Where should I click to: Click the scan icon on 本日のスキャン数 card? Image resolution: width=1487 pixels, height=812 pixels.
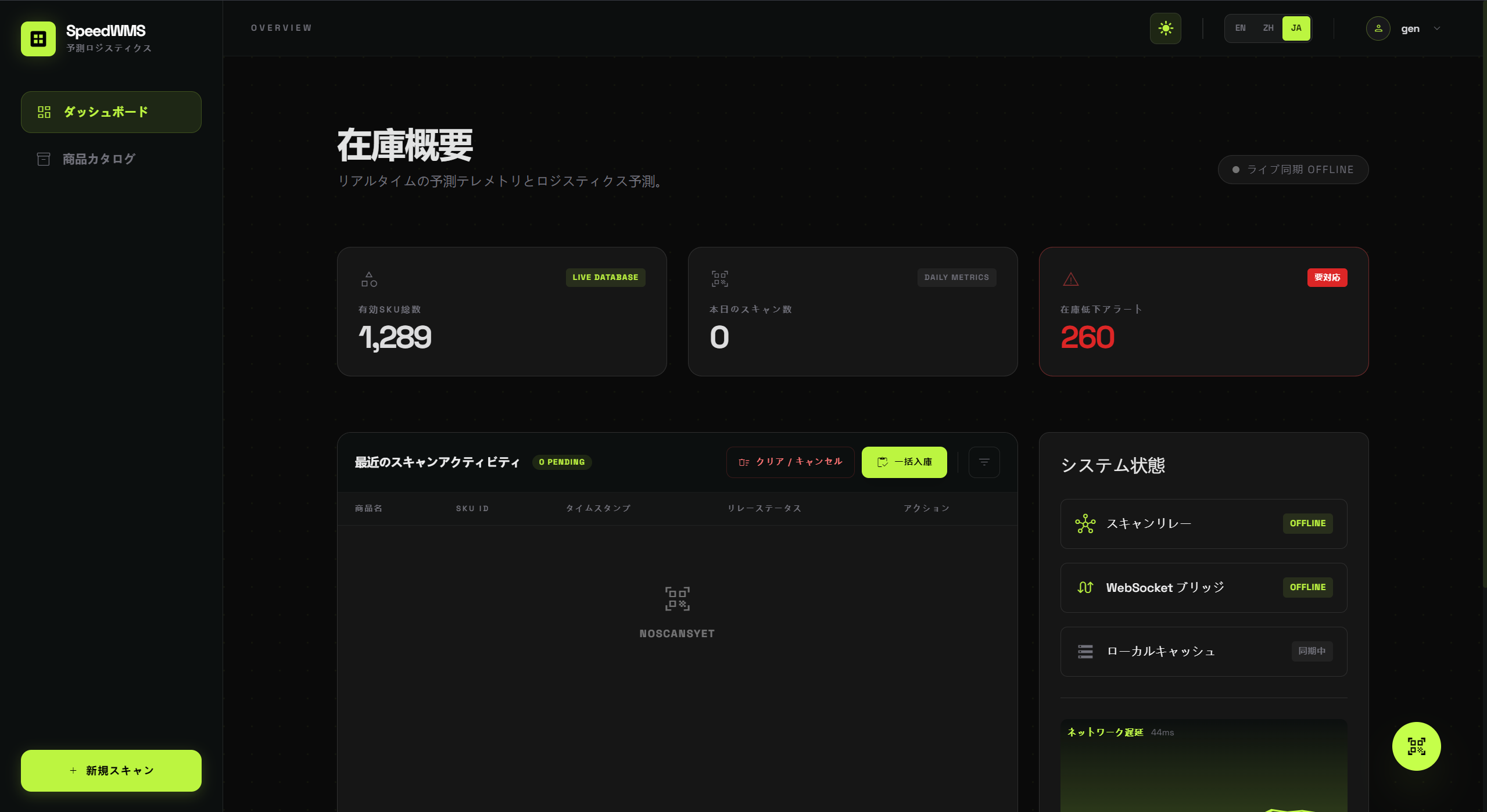[720, 279]
